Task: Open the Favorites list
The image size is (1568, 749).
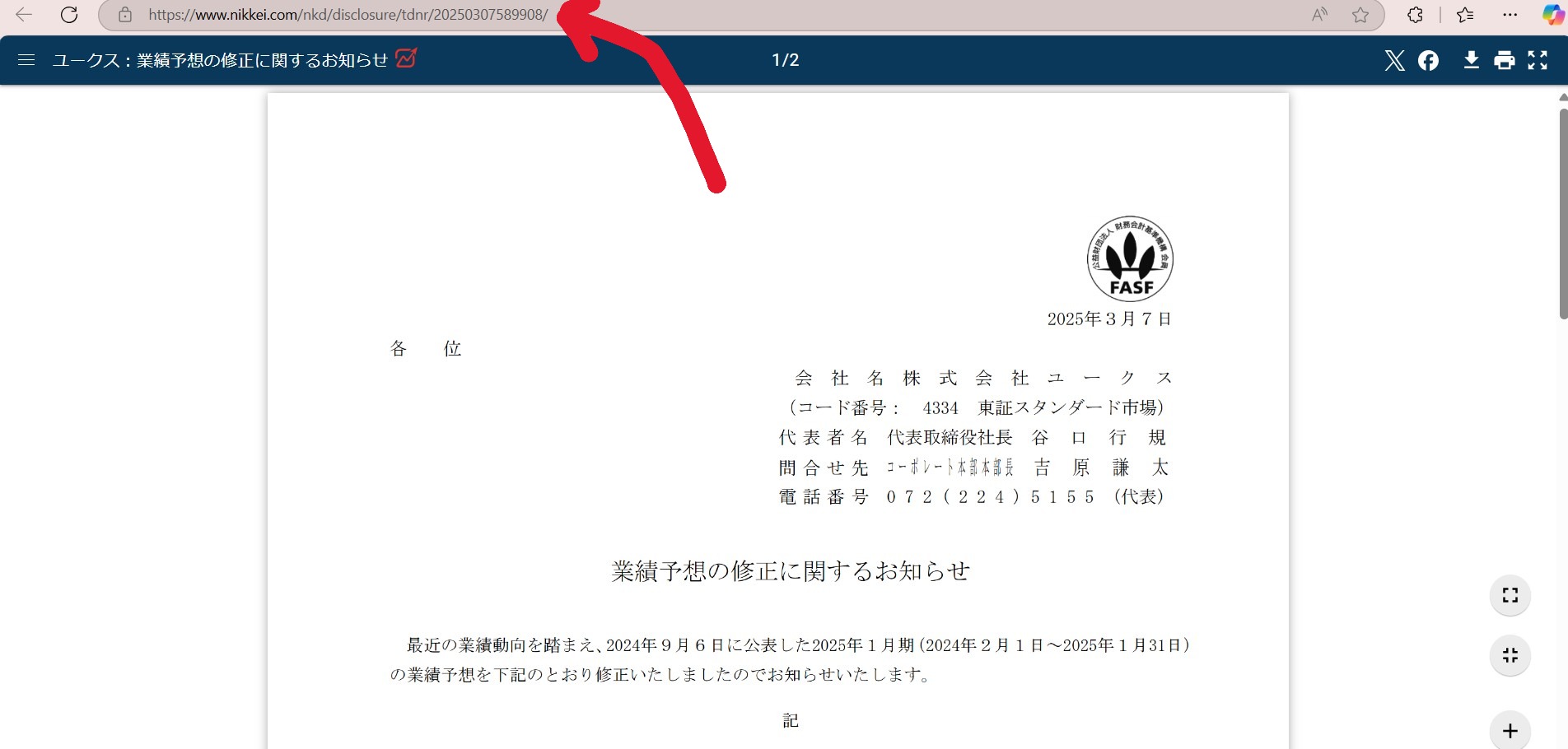Action: [x=1465, y=15]
